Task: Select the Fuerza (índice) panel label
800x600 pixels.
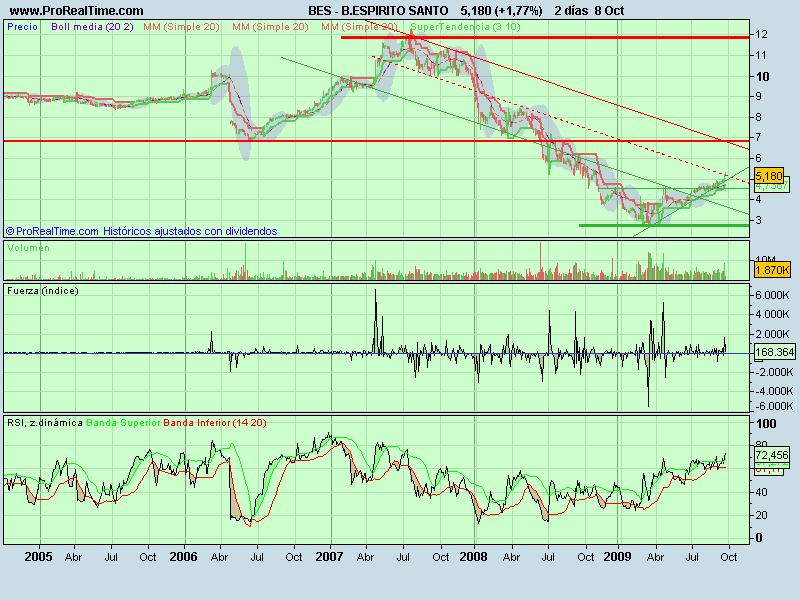Action: [x=43, y=291]
